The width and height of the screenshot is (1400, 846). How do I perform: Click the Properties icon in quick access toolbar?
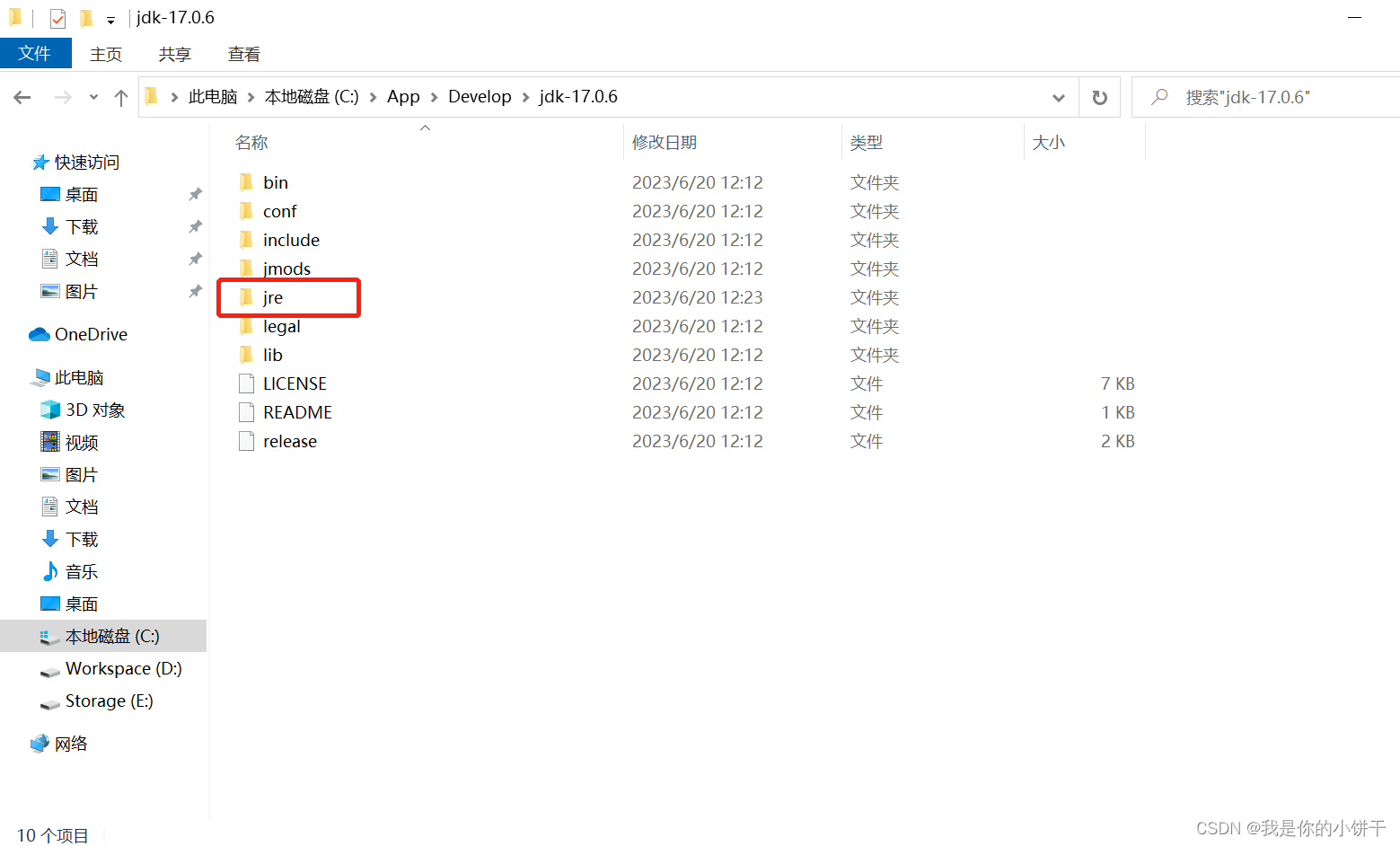57,17
